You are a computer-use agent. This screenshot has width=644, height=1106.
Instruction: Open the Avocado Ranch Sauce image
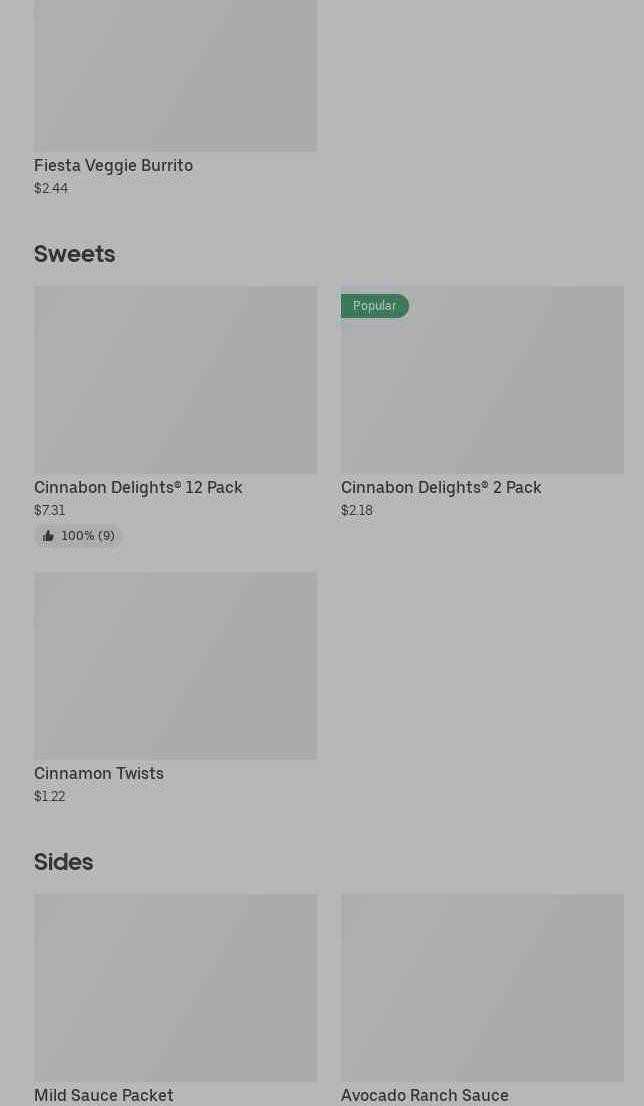[482, 988]
